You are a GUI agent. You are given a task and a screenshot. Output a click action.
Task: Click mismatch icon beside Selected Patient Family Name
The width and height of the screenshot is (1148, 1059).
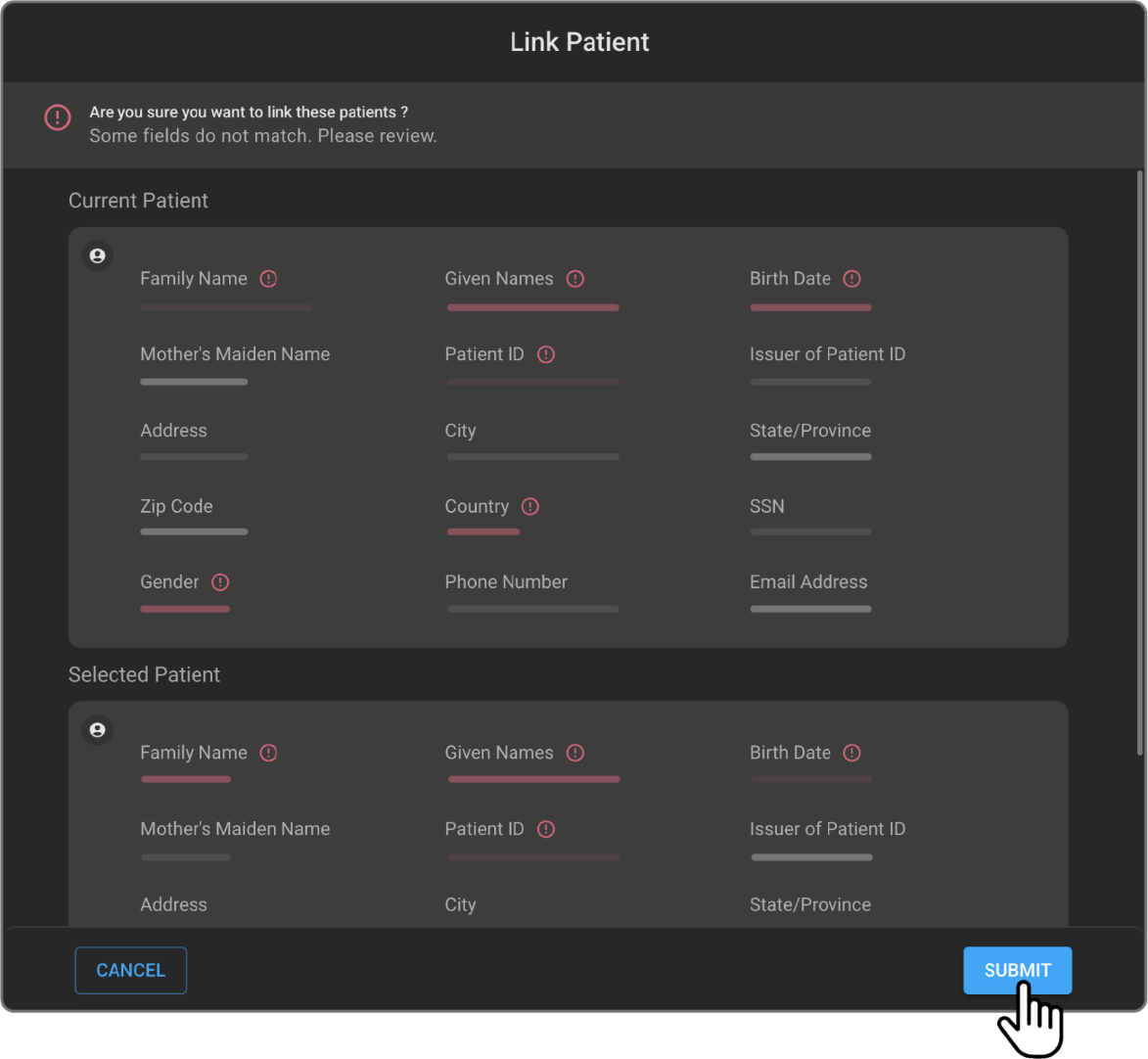(268, 753)
